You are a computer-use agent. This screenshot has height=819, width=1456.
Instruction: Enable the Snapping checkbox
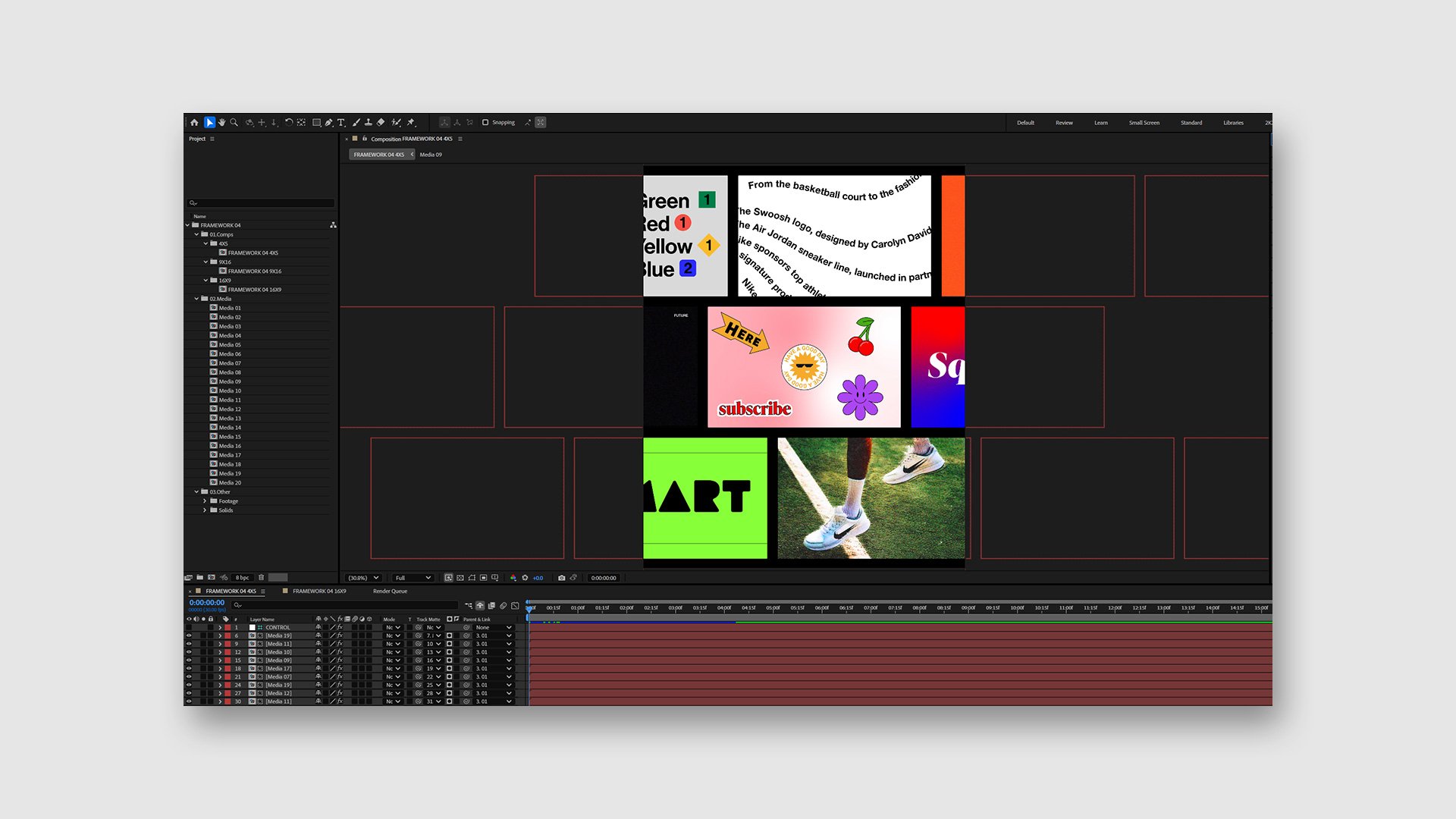point(485,122)
